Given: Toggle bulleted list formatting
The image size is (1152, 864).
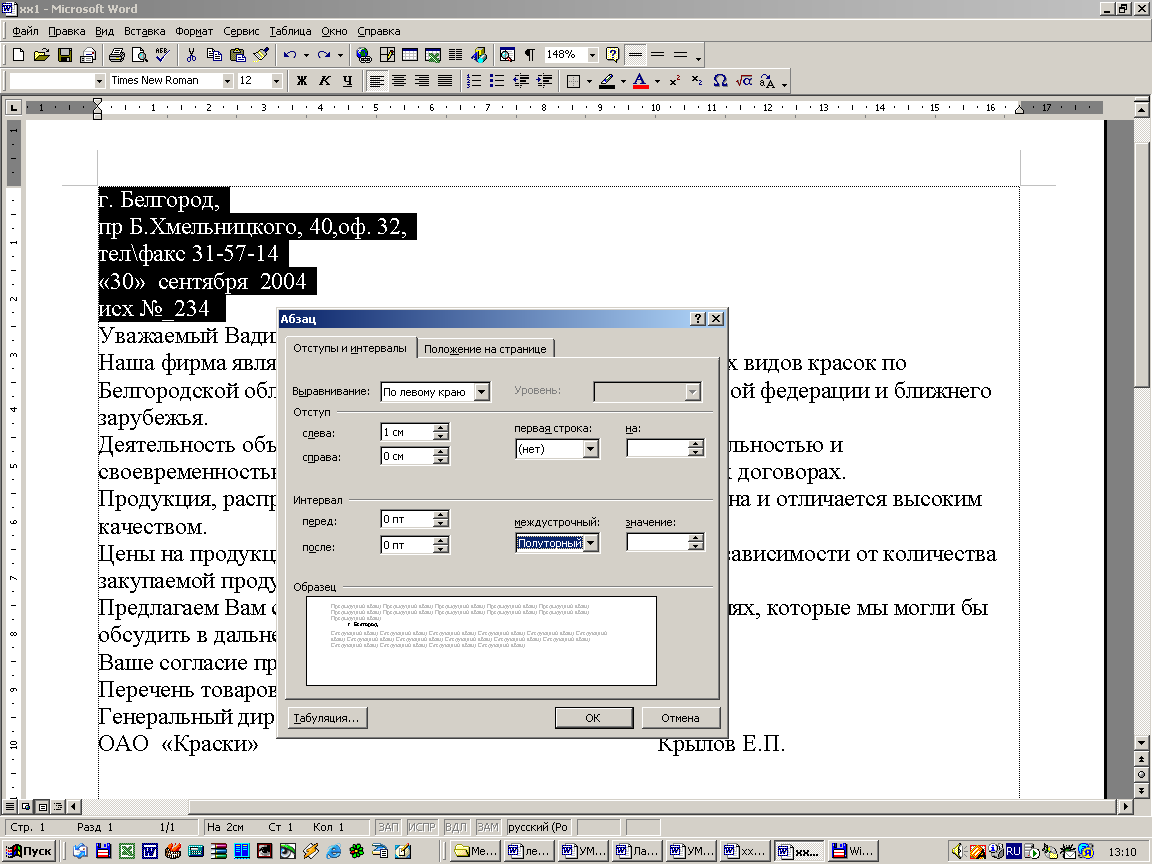Looking at the screenshot, I should pyautogui.click(x=497, y=81).
